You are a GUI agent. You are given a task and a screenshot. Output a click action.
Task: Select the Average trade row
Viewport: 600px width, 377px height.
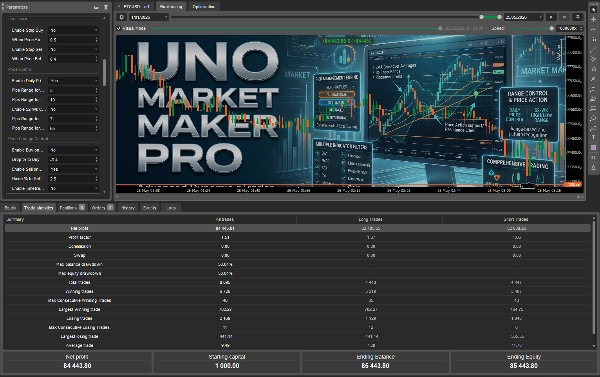coord(298,345)
